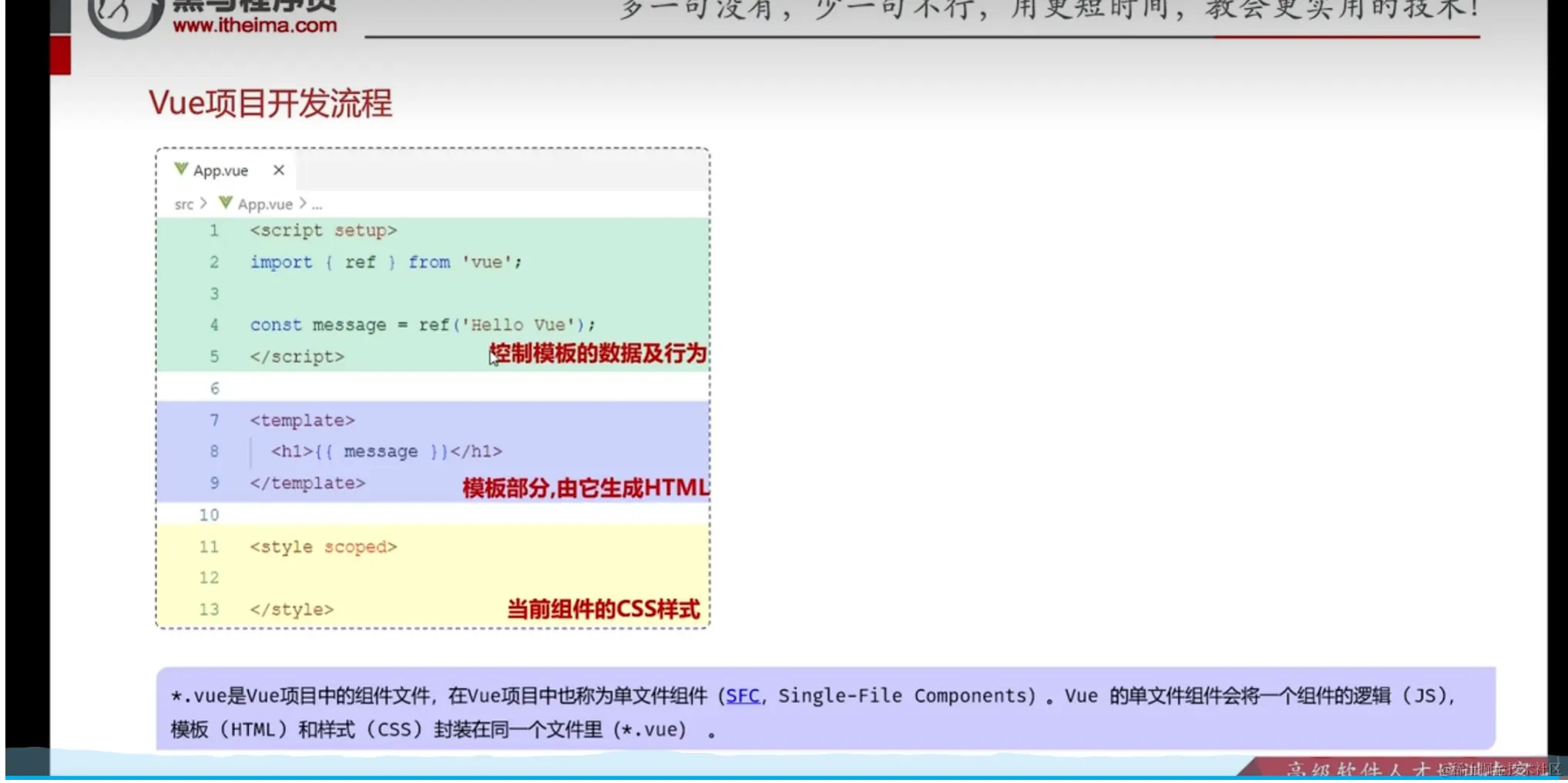Click line number 10 in the gutter
This screenshot has width=1568, height=783.
pos(209,515)
